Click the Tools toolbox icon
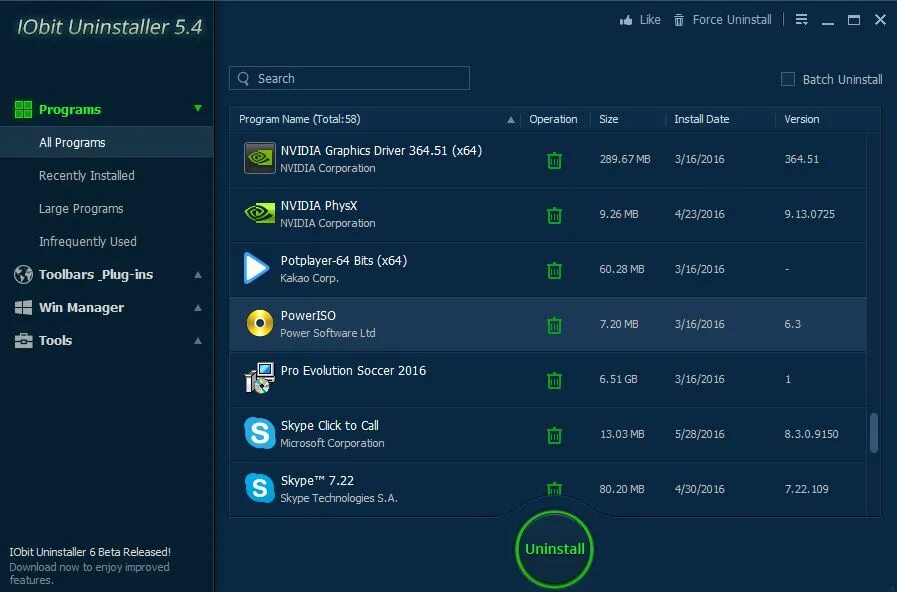The image size is (897, 592). tap(23, 341)
